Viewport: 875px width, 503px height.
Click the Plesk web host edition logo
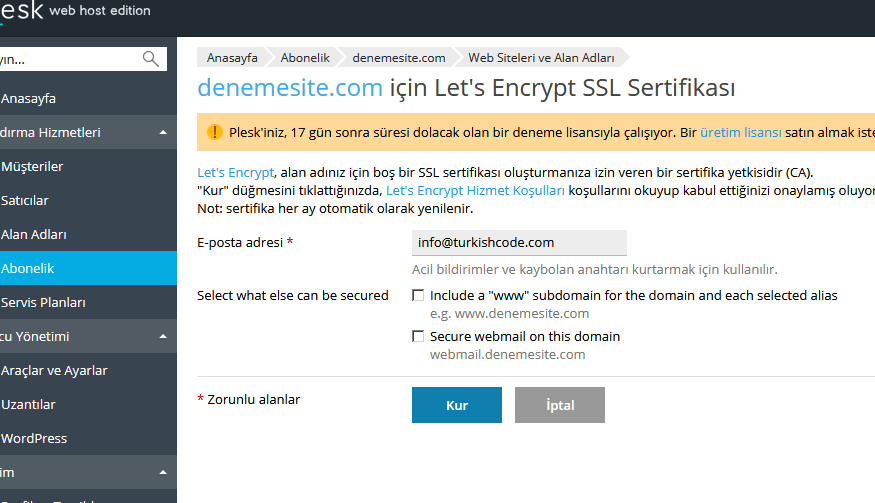click(75, 11)
